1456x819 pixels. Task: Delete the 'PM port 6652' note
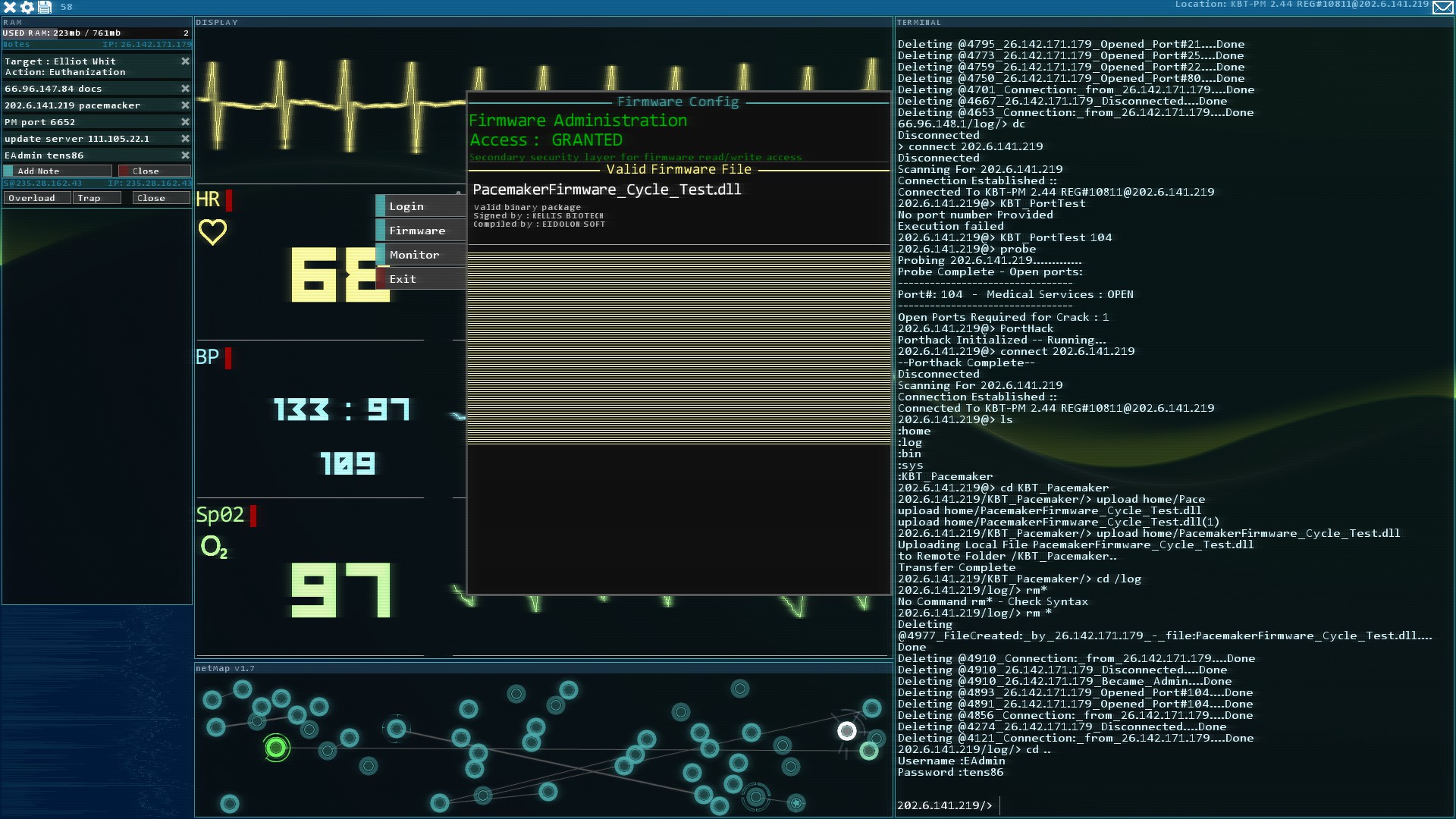pos(185,122)
